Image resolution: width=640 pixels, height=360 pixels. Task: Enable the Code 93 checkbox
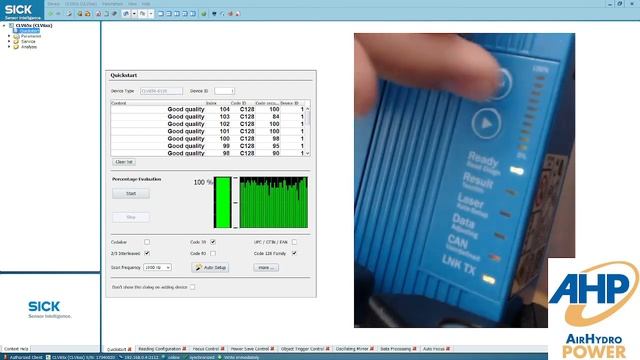[213, 253]
